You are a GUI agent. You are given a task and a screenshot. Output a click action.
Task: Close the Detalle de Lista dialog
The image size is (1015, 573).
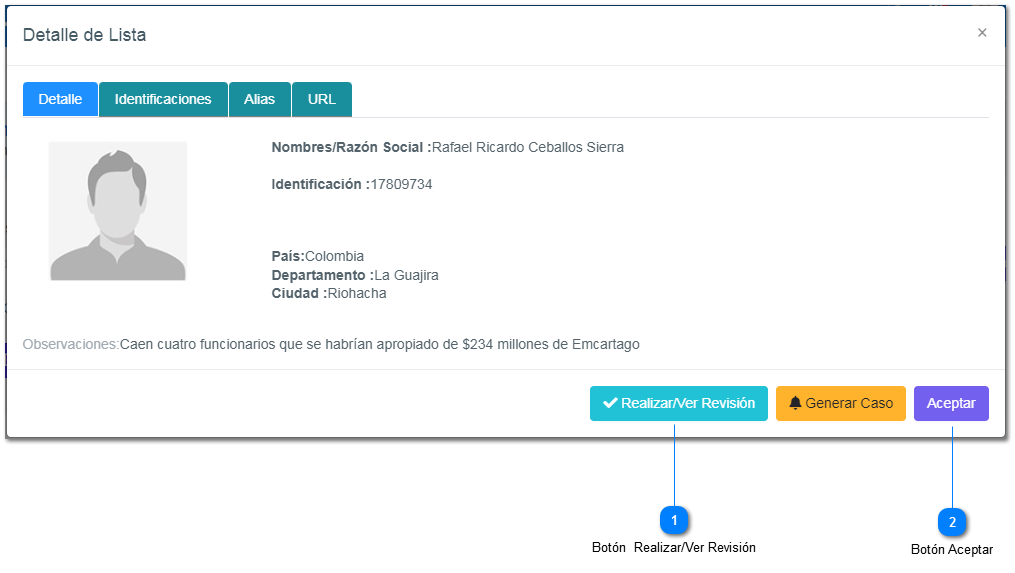coord(982,33)
